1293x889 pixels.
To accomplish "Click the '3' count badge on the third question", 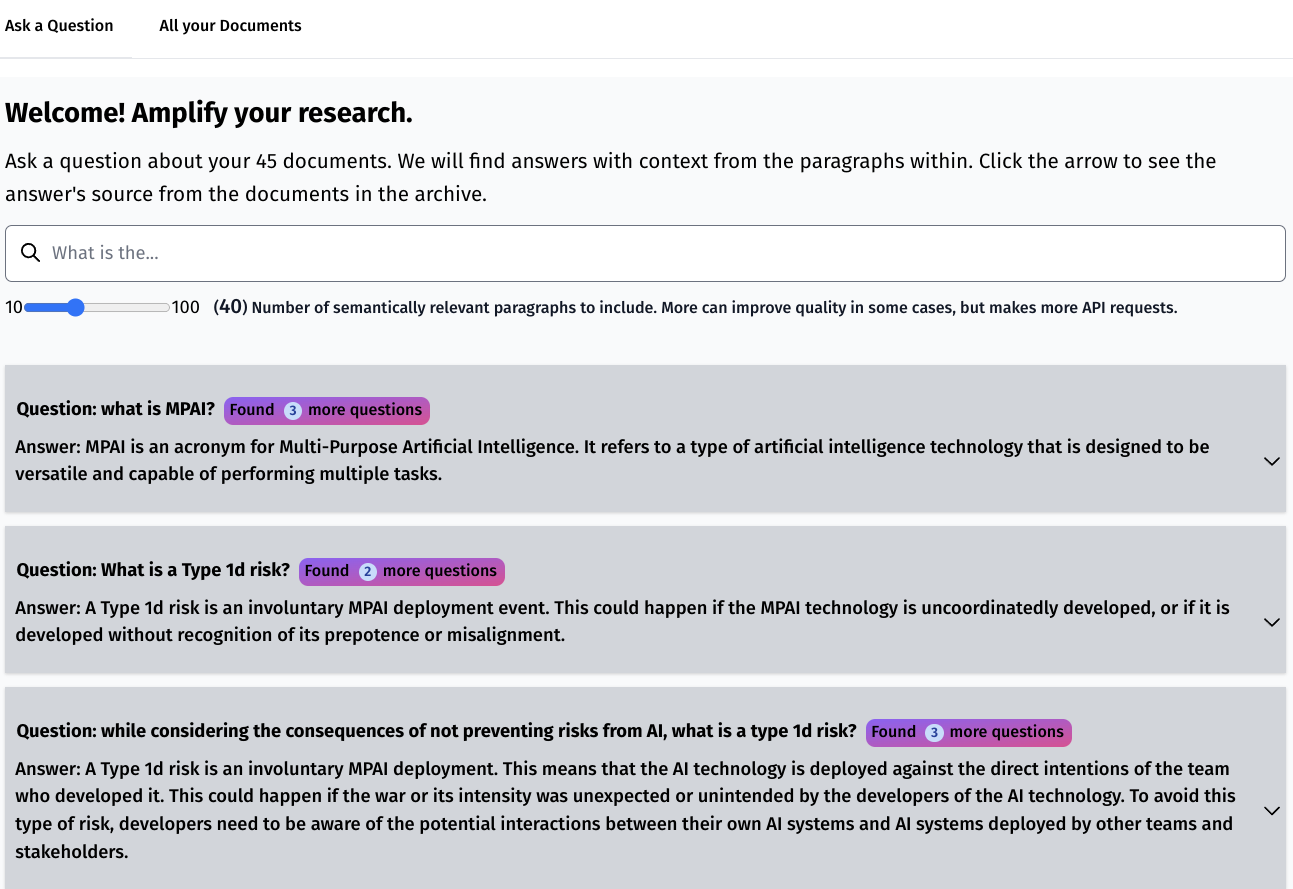I will 933,732.
